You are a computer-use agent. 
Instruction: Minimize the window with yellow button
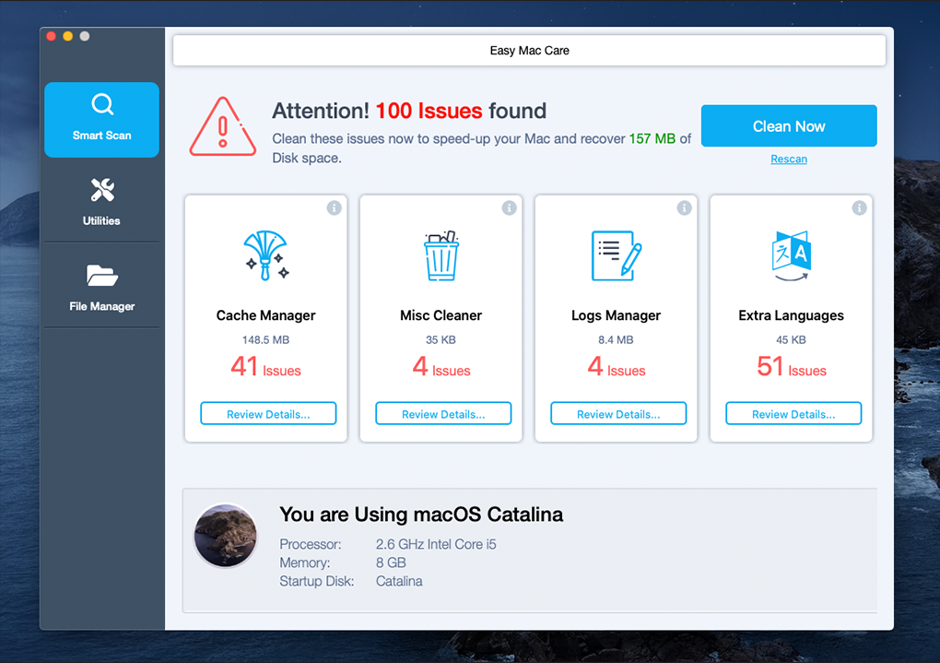coord(68,36)
